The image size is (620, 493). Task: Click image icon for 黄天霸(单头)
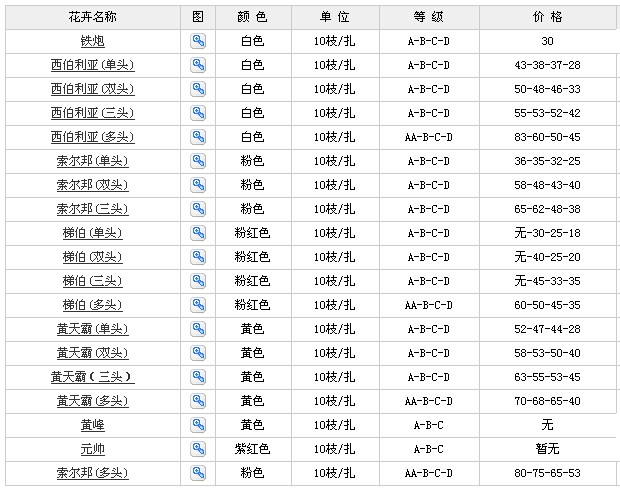pos(198,329)
